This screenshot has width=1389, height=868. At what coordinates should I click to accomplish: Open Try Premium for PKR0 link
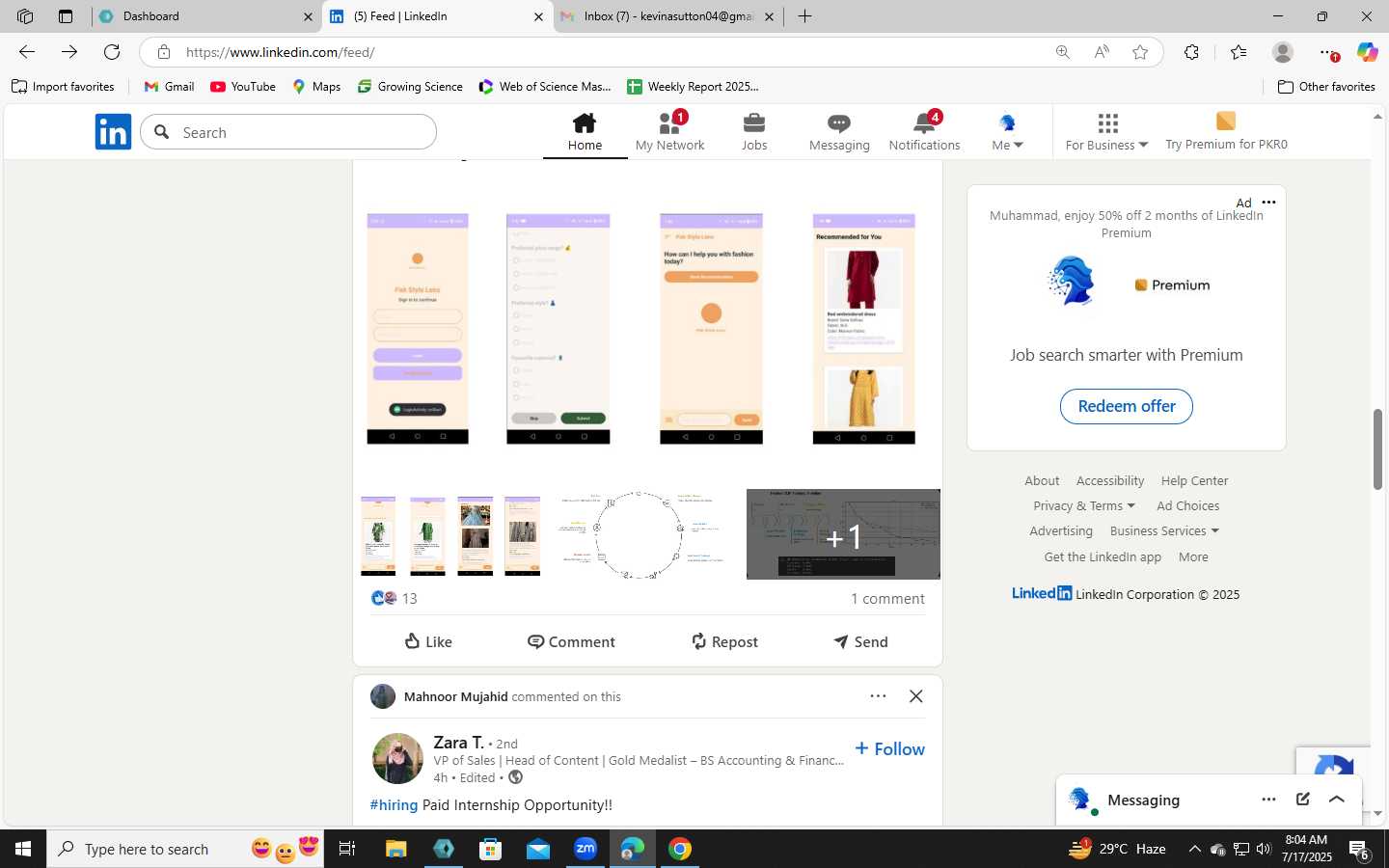1226,132
